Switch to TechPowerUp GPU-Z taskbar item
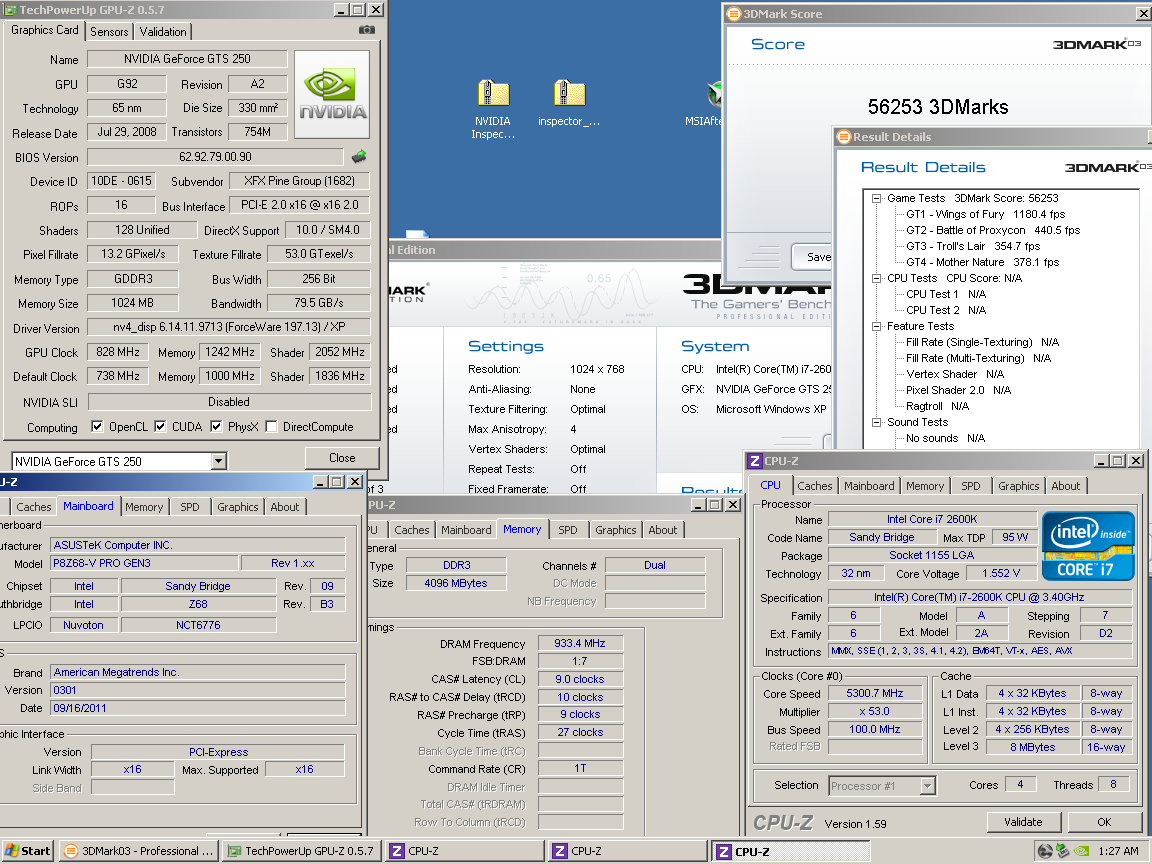The height and width of the screenshot is (864, 1152). click(x=302, y=851)
